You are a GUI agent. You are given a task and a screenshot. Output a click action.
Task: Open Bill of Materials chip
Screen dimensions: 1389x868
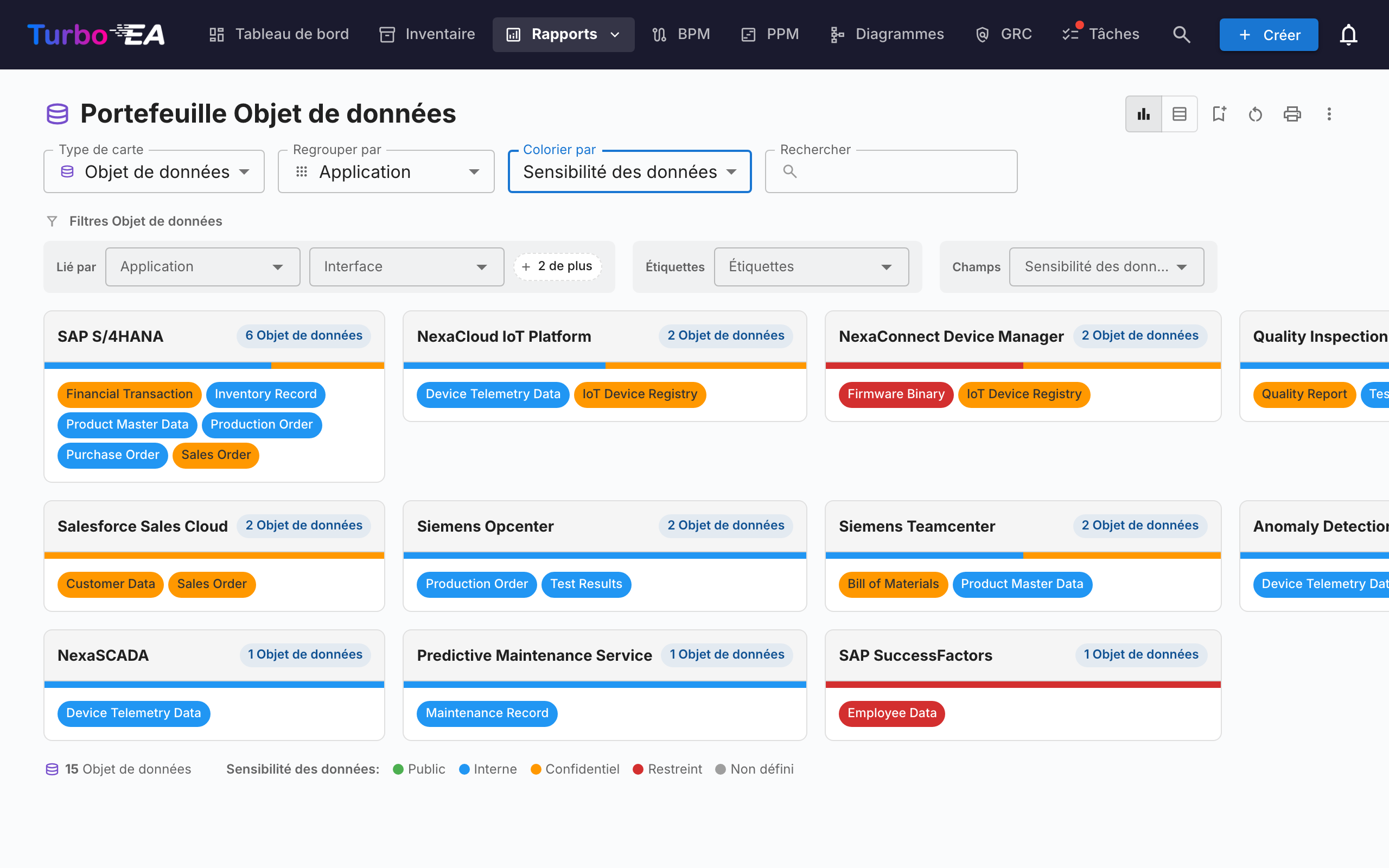[x=893, y=584]
